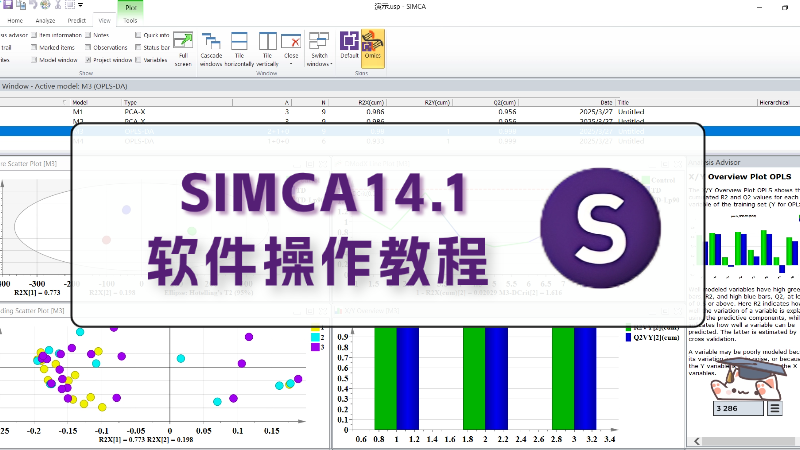Click the Title column header
Viewport: 800px width, 450px height.
(623, 103)
